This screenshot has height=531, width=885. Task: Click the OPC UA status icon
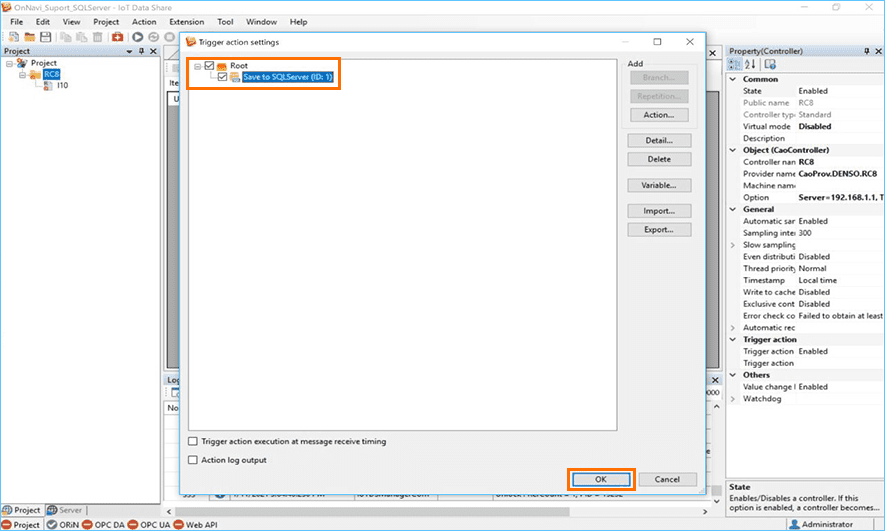coord(133,525)
